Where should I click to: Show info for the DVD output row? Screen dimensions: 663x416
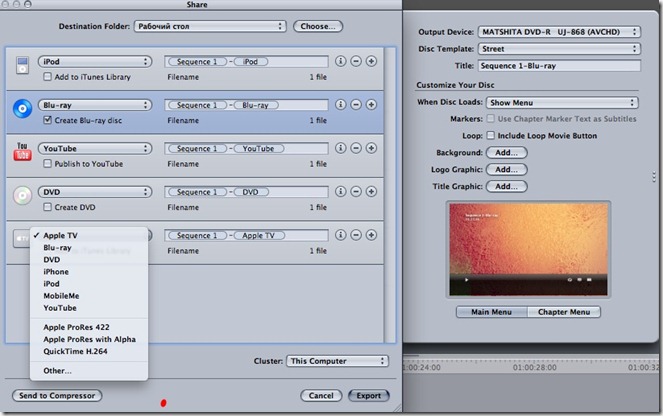tap(340, 192)
